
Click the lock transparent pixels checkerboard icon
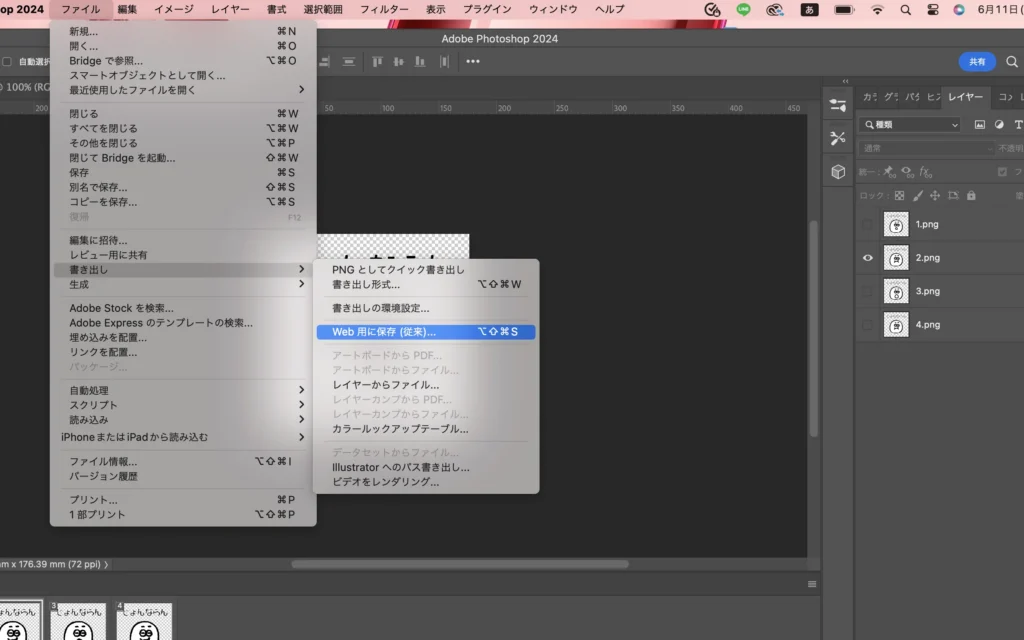point(899,196)
